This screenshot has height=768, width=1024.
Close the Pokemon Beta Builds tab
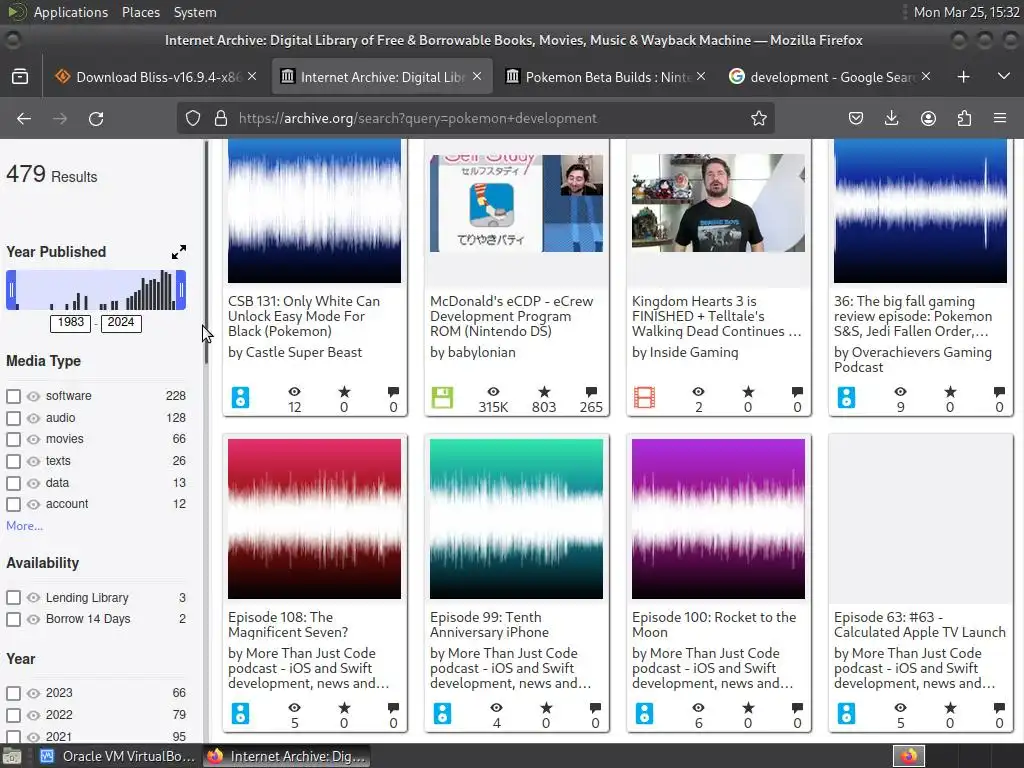point(701,76)
